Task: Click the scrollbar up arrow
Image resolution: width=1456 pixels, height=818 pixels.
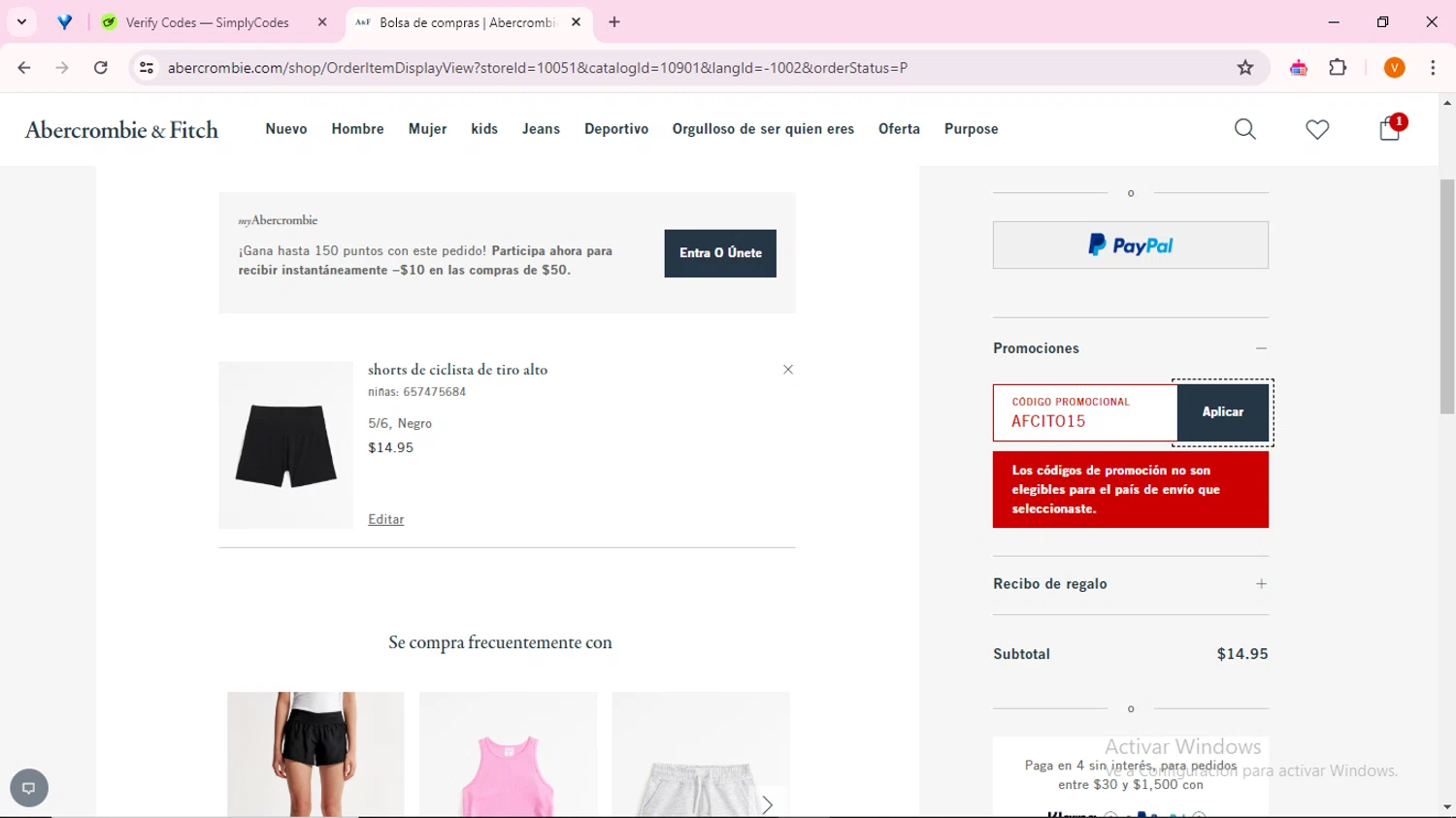Action: point(1447,102)
